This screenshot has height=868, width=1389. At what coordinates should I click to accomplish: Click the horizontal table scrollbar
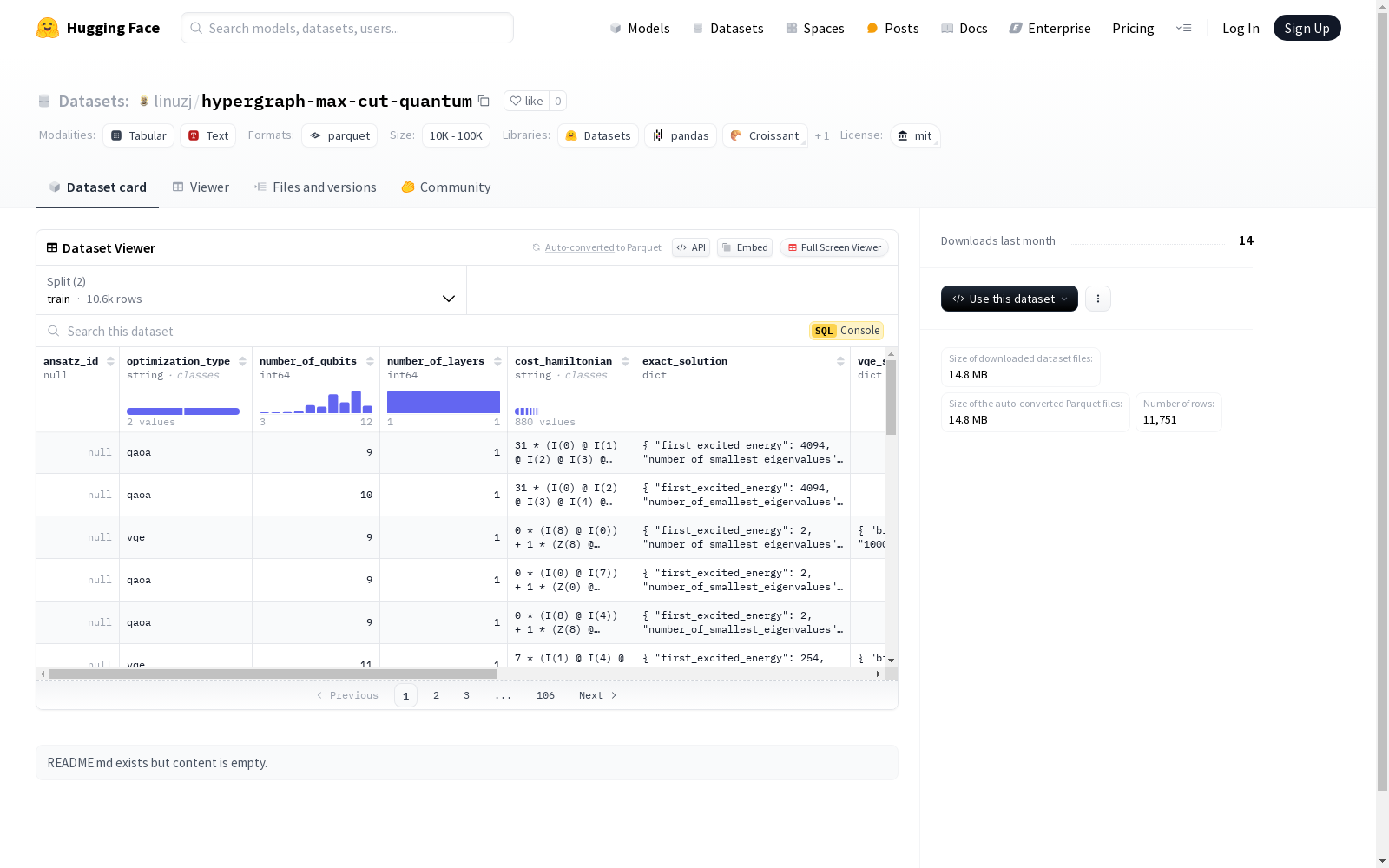pyautogui.click(x=273, y=674)
